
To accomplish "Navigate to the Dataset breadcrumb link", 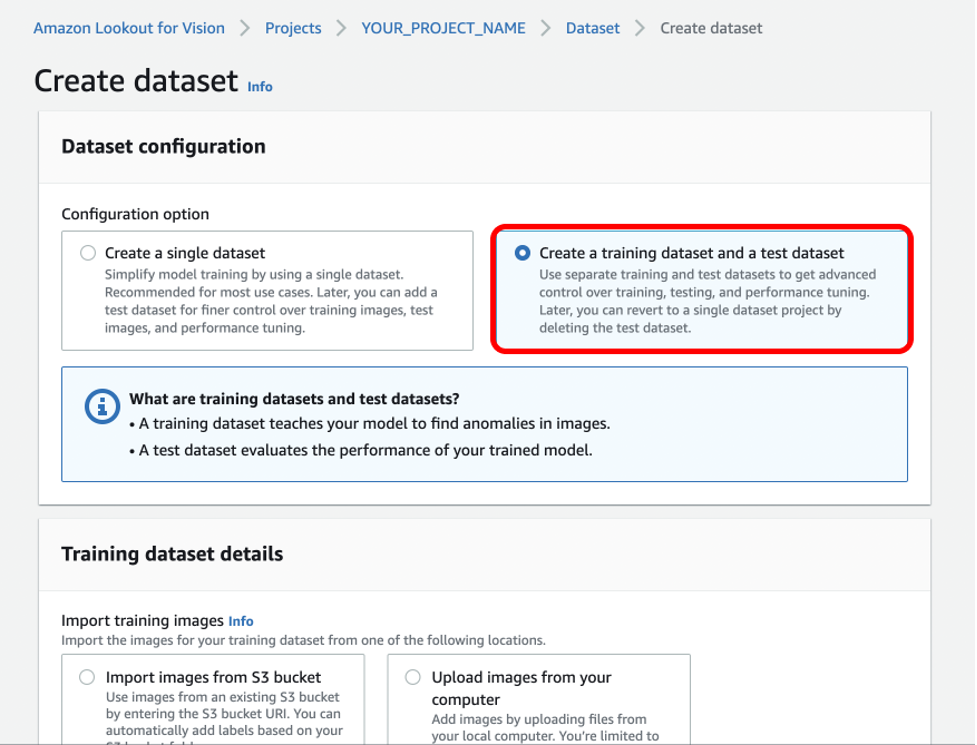I will tap(593, 28).
